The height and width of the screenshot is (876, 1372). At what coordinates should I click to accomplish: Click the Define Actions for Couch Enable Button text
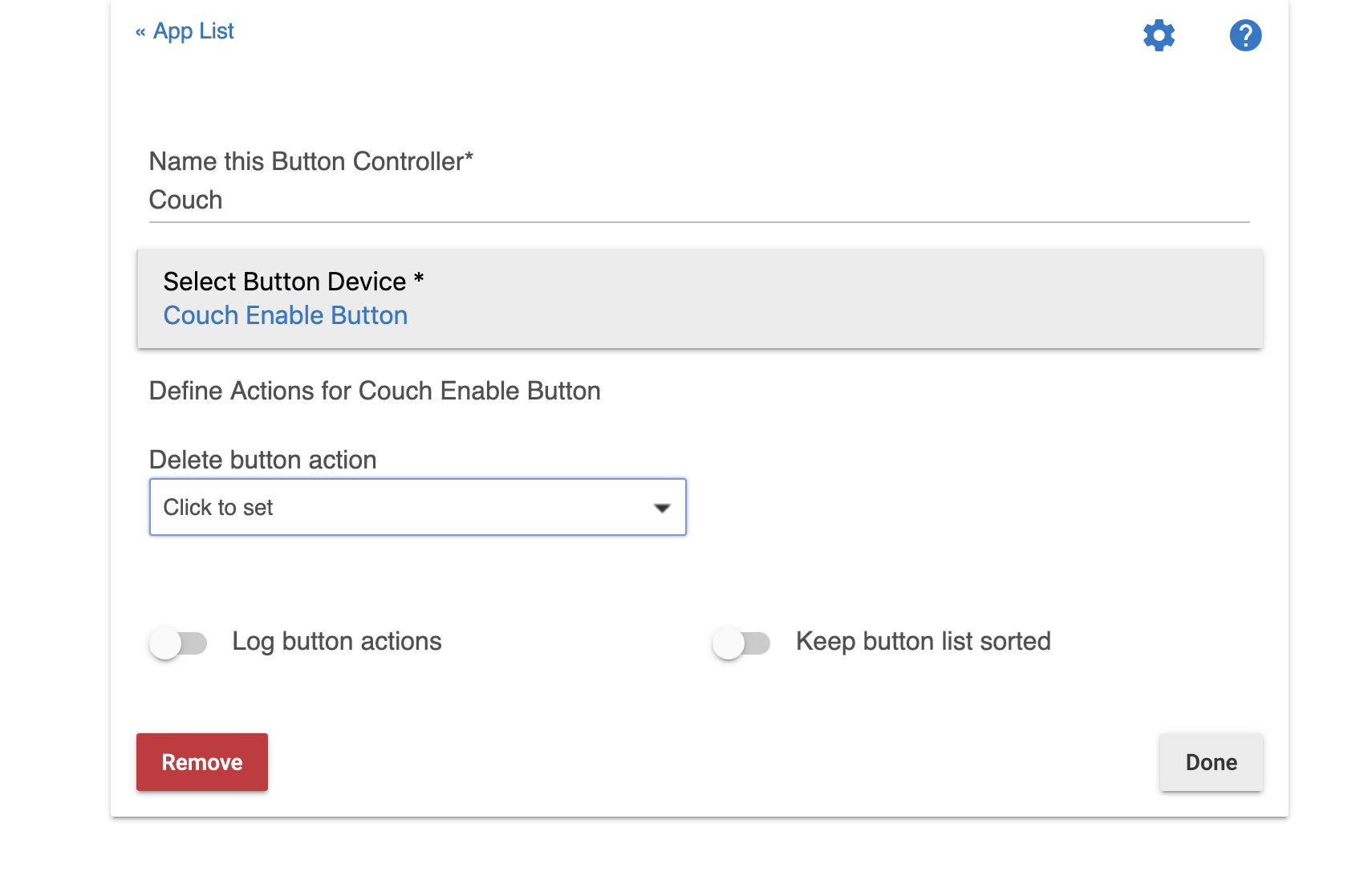coord(375,391)
